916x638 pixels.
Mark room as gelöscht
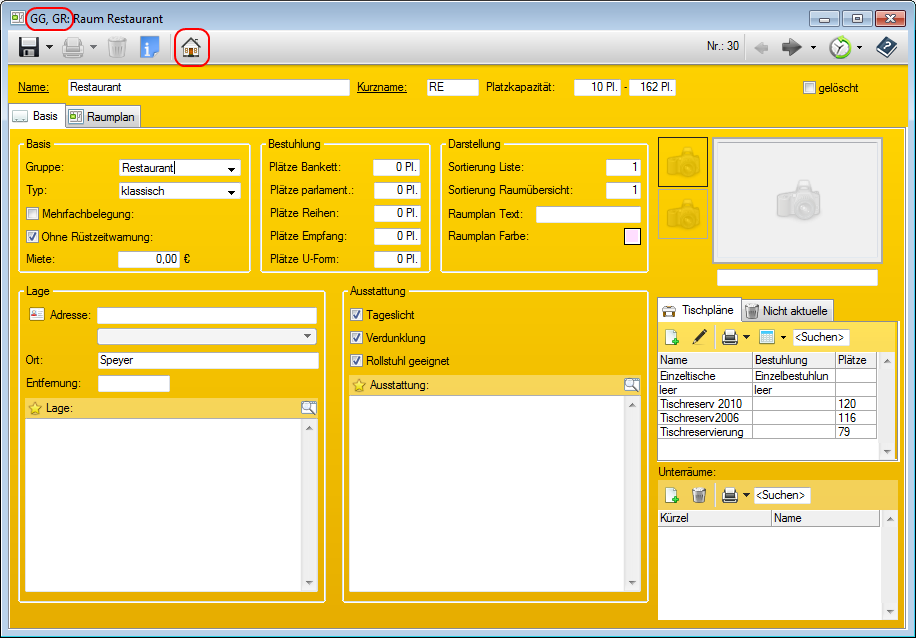tap(810, 88)
